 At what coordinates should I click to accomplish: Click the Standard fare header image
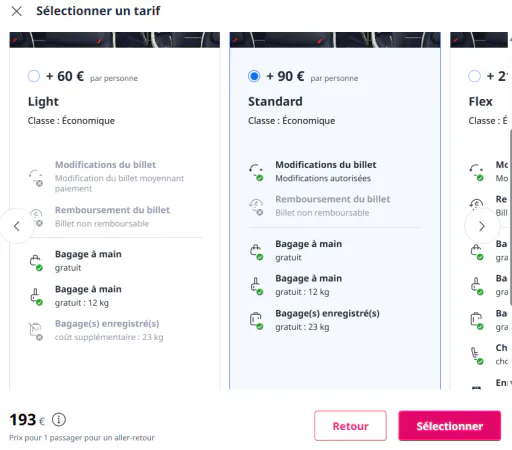pos(335,40)
